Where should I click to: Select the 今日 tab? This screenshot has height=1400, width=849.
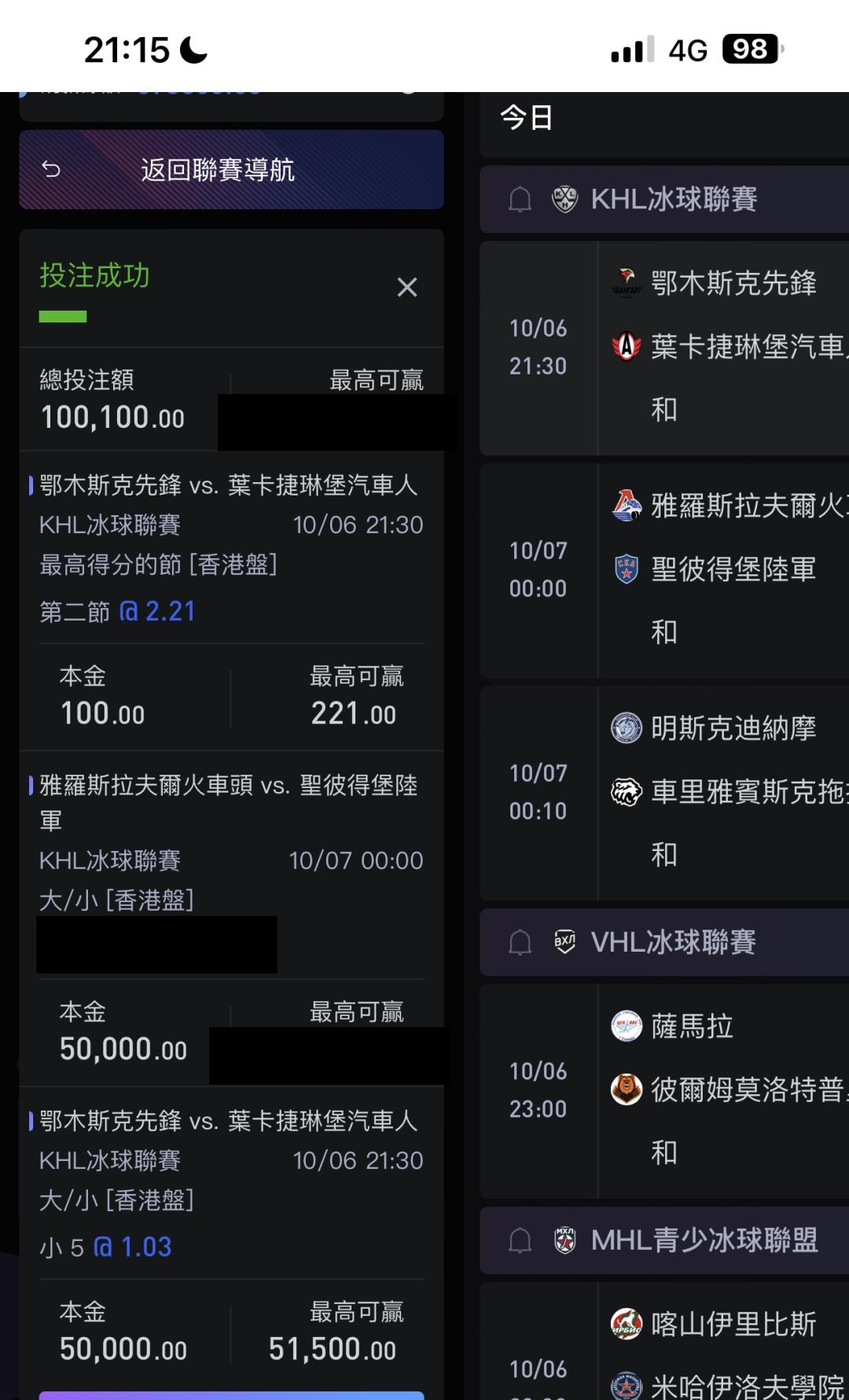(x=527, y=118)
